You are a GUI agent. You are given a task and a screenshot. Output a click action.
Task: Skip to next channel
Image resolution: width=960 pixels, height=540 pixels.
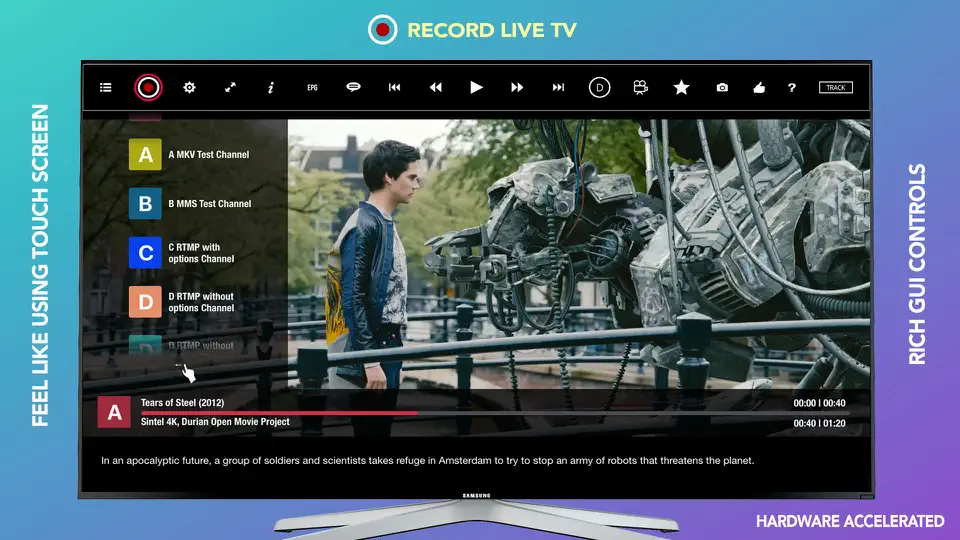click(558, 88)
